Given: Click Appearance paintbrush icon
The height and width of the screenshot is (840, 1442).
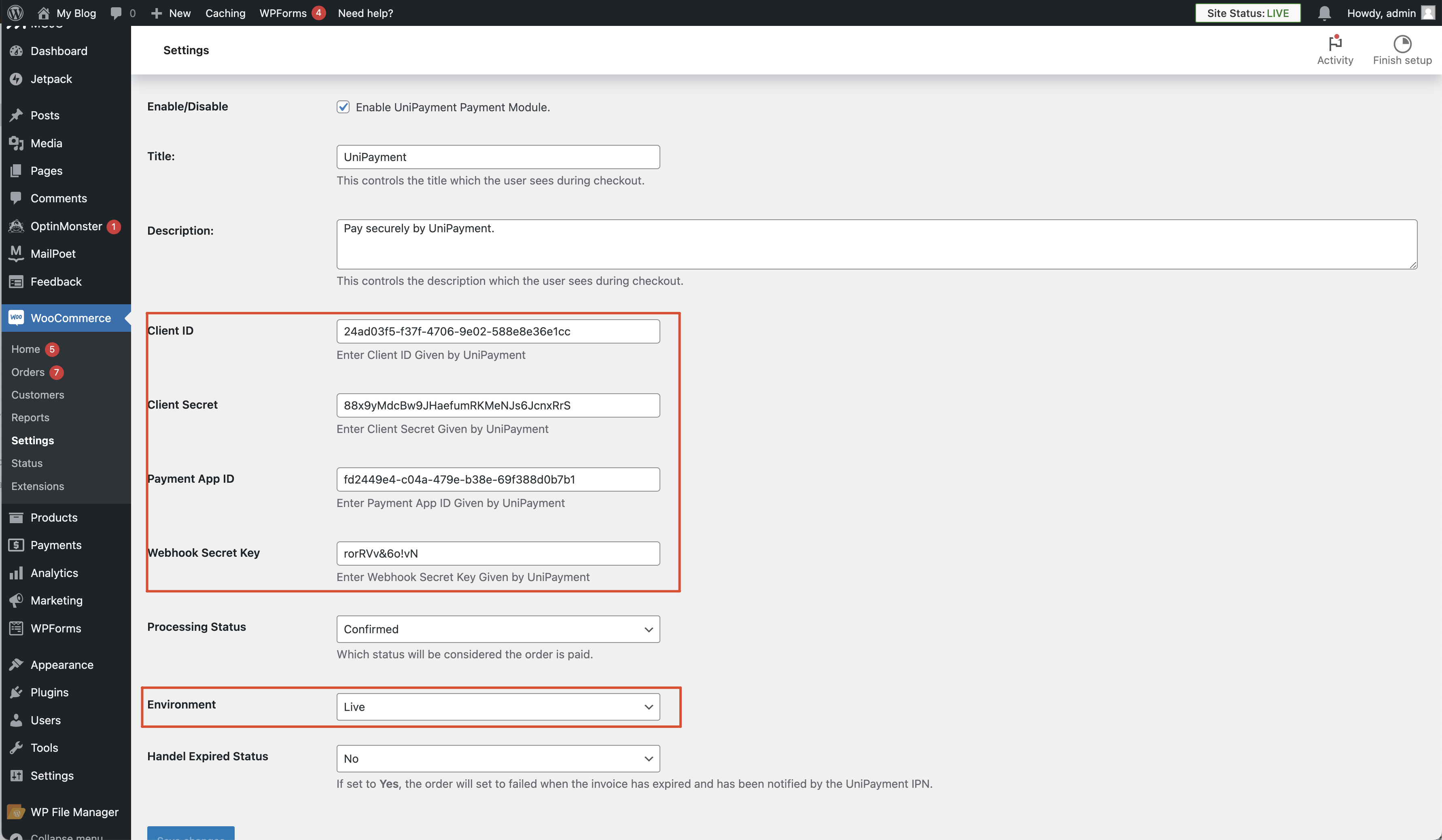Looking at the screenshot, I should tap(16, 664).
